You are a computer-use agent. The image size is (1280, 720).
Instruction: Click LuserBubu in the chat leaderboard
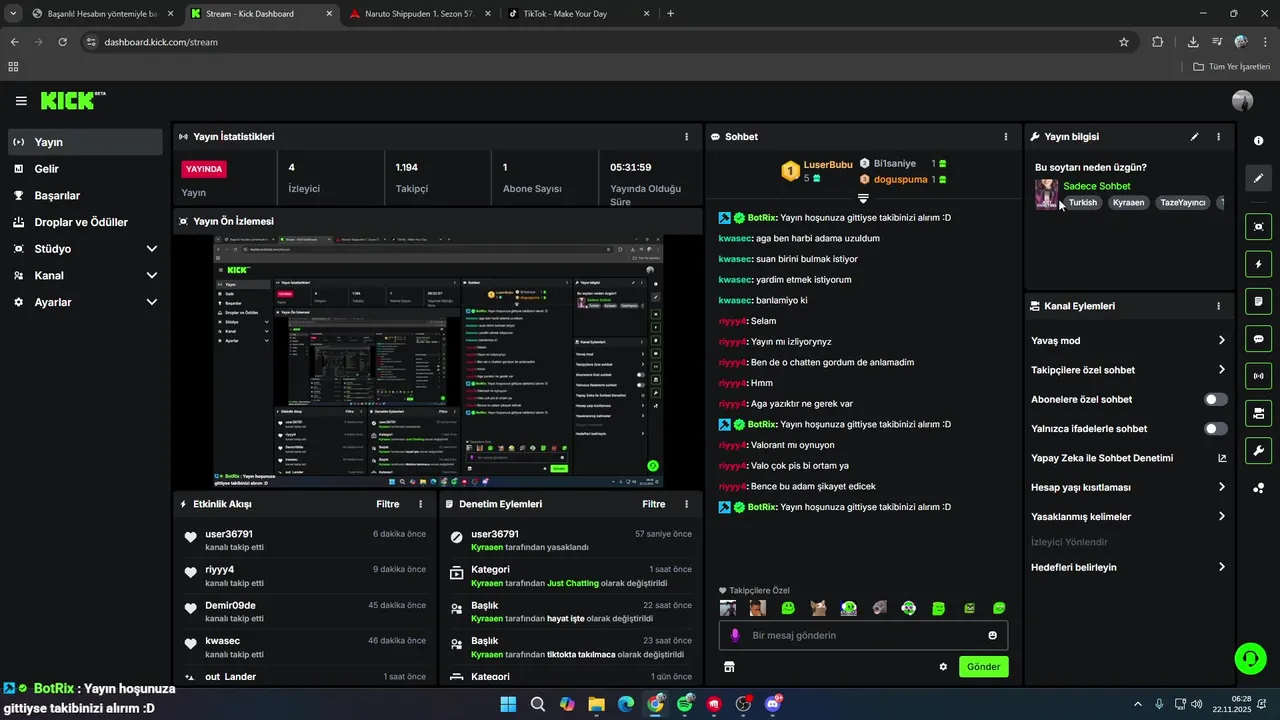click(x=828, y=164)
